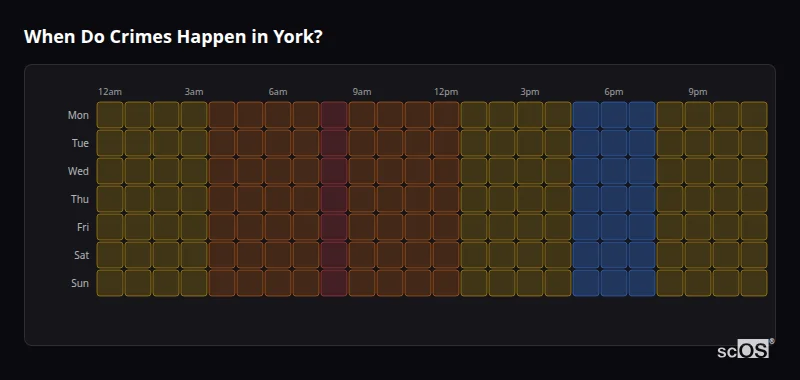This screenshot has height=380, width=800.
Task: Select the Saturday 9am heatmap cell
Action: pyautogui.click(x=362, y=255)
